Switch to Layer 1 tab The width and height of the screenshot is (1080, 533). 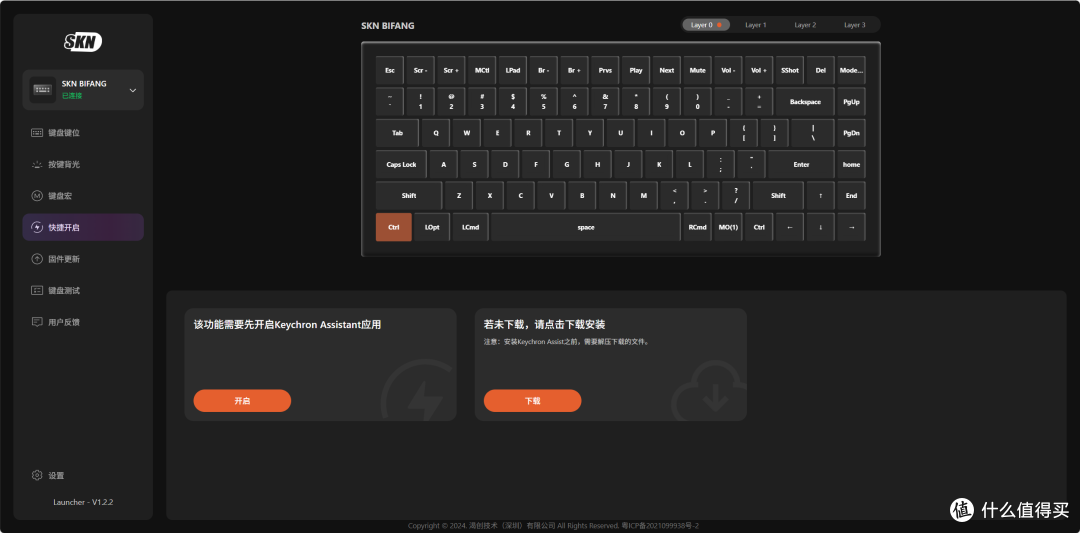pyautogui.click(x=756, y=25)
